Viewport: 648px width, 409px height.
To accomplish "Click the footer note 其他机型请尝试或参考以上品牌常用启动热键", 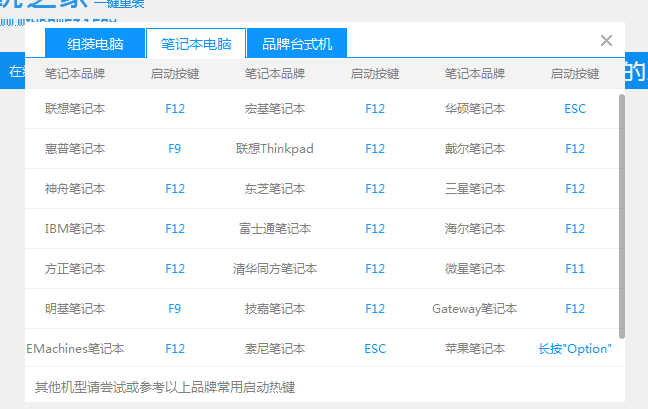I will click(x=165, y=387).
